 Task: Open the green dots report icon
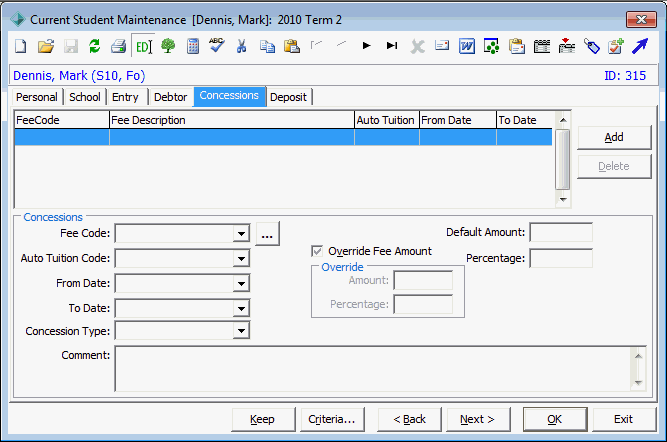pyautogui.click(x=491, y=46)
